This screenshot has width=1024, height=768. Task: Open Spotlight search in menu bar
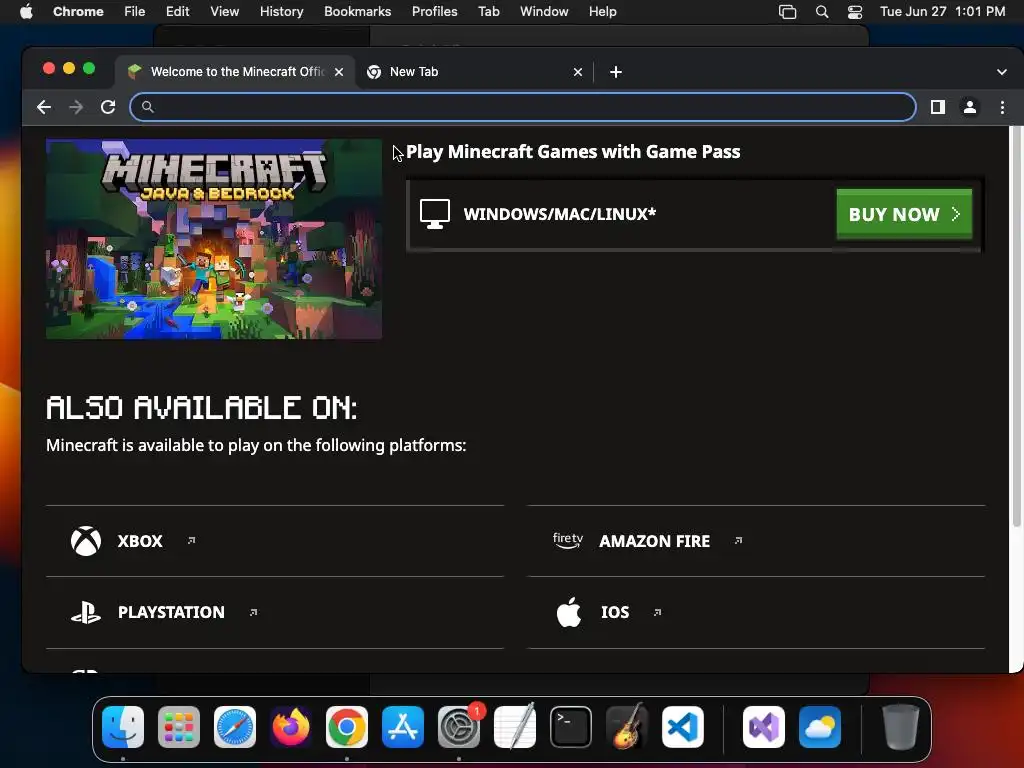(x=822, y=12)
